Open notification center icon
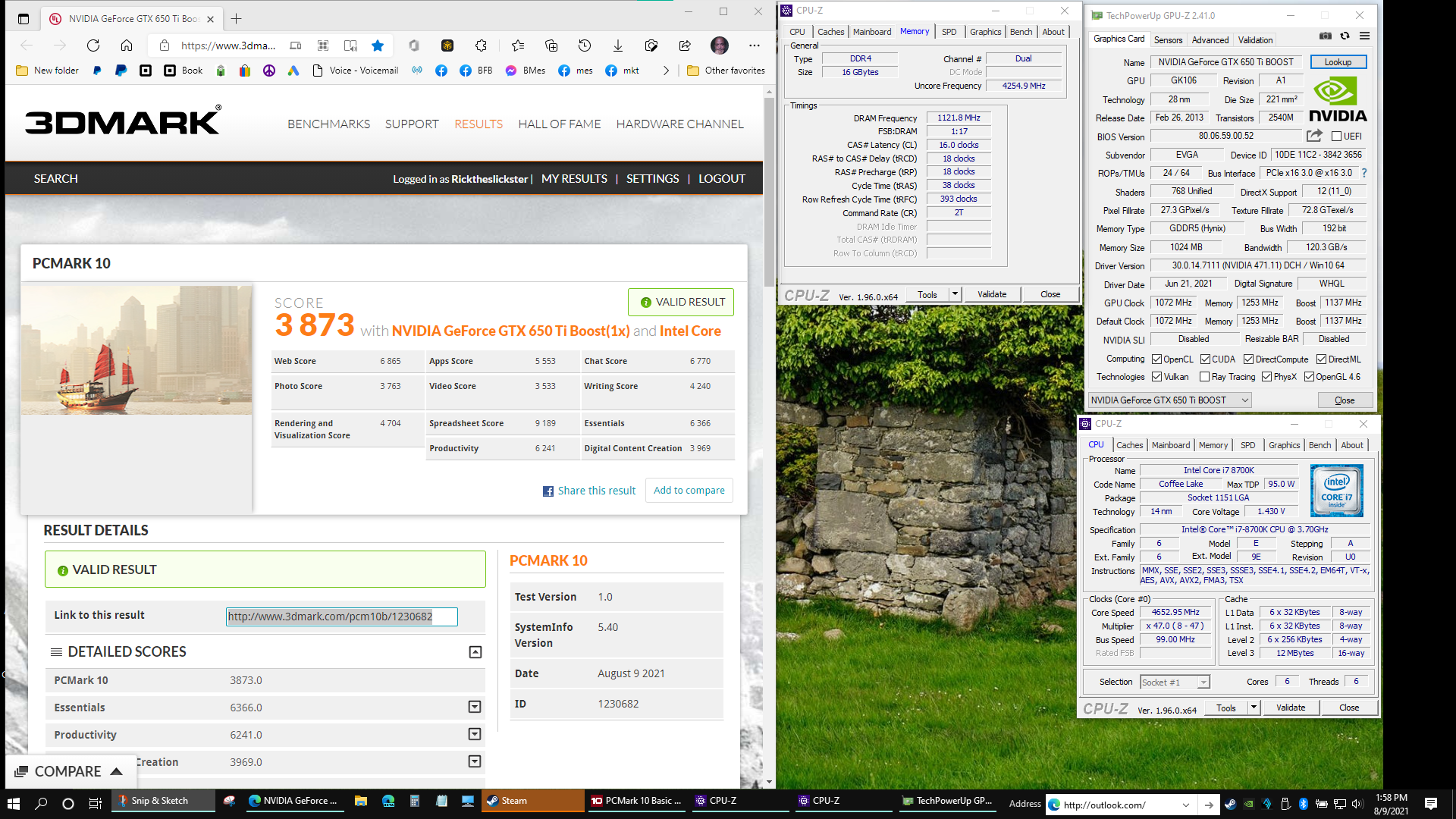Screen dimensions: 1456x819 pos(1431,803)
